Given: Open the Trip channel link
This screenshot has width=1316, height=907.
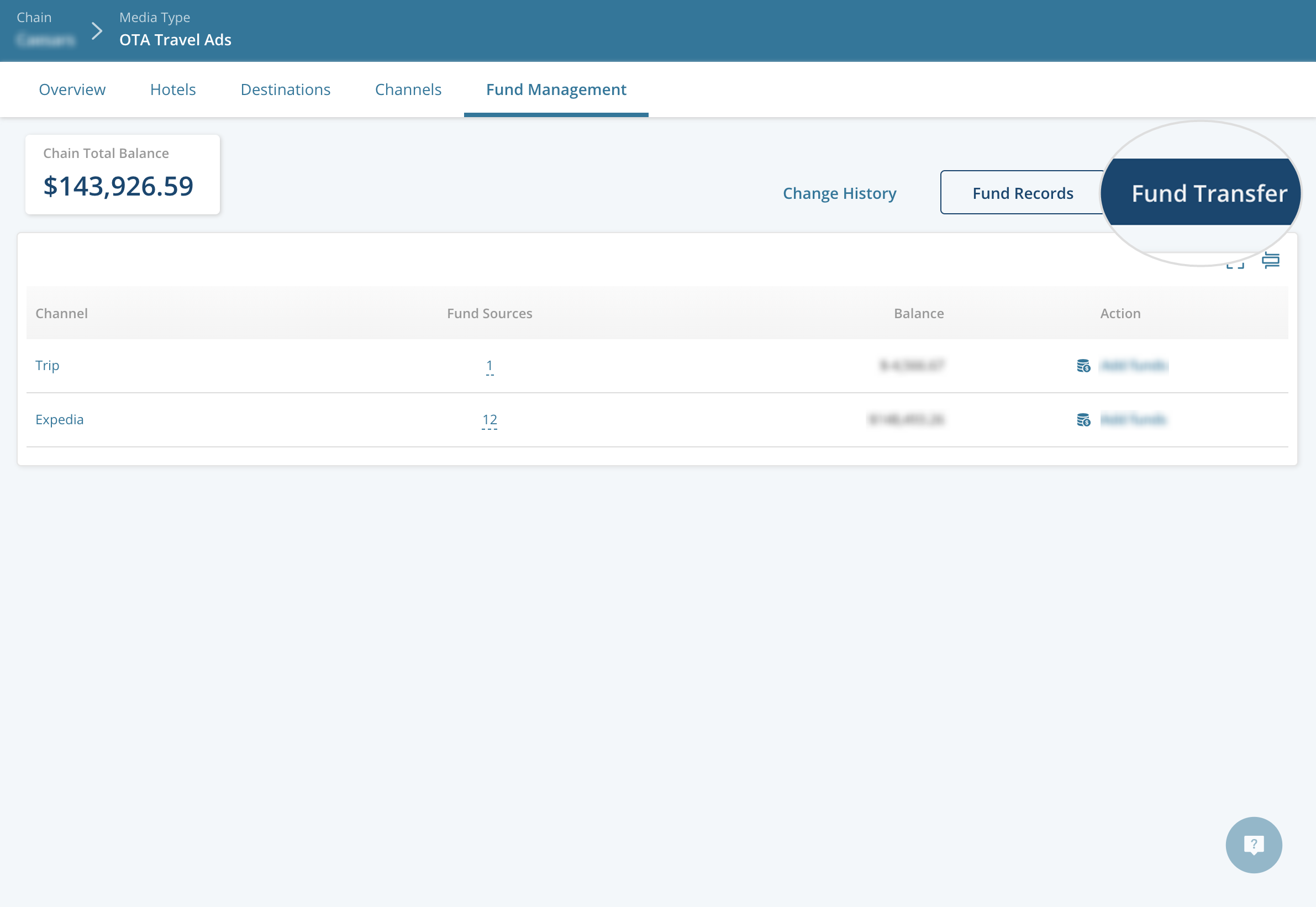Looking at the screenshot, I should [x=47, y=366].
